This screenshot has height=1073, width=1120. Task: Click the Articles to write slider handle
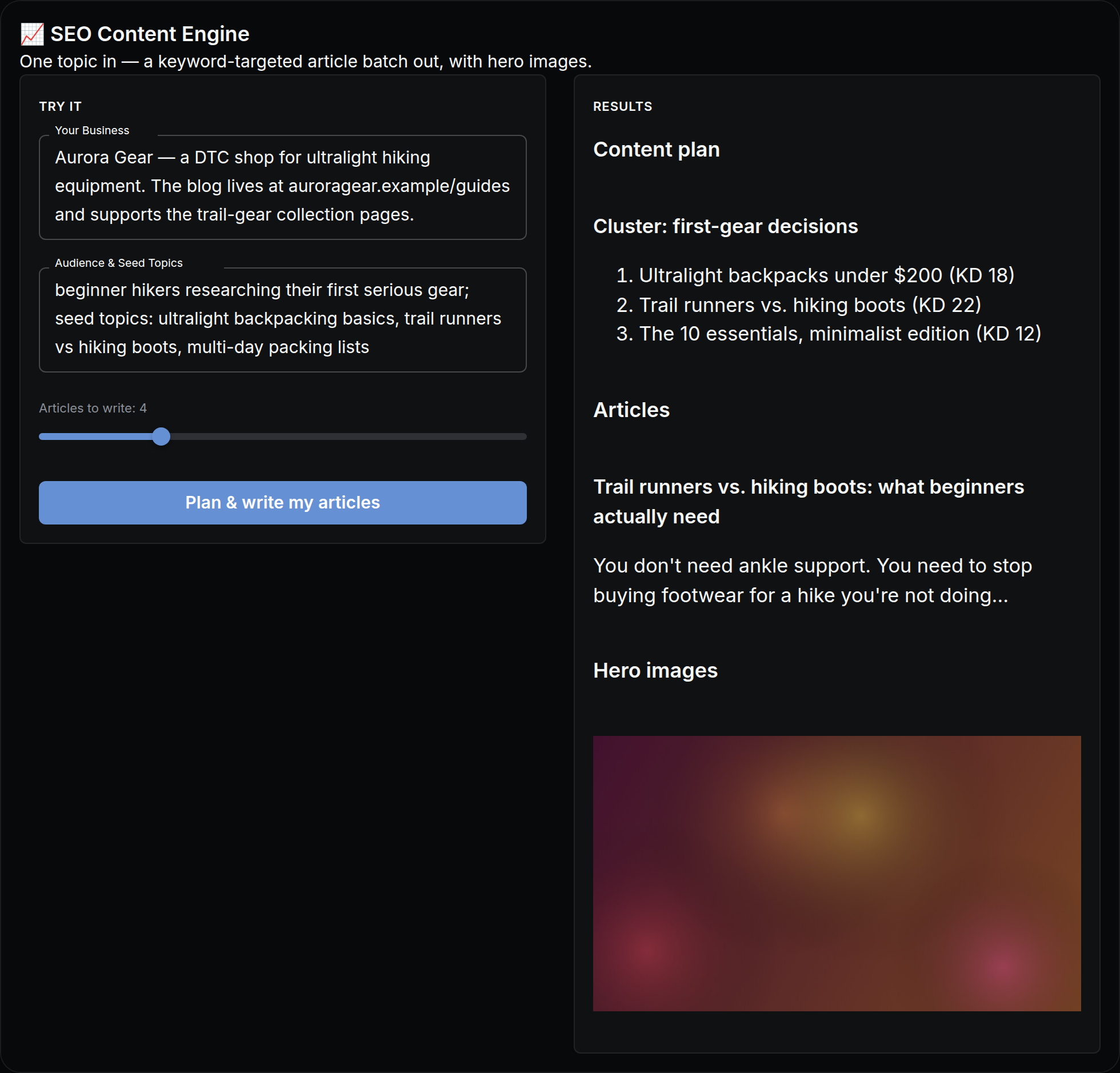[x=161, y=437]
